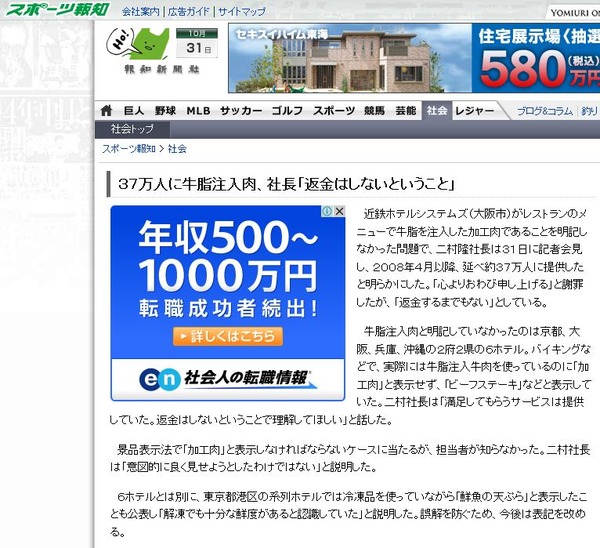Click the 広告ガイド header link
The height and width of the screenshot is (548, 600).
(x=189, y=11)
